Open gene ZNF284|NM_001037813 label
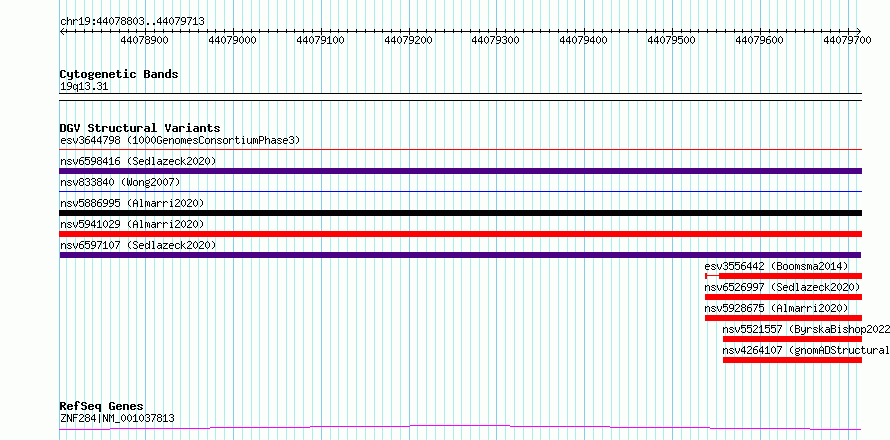This screenshot has width=890, height=440. 117,419
